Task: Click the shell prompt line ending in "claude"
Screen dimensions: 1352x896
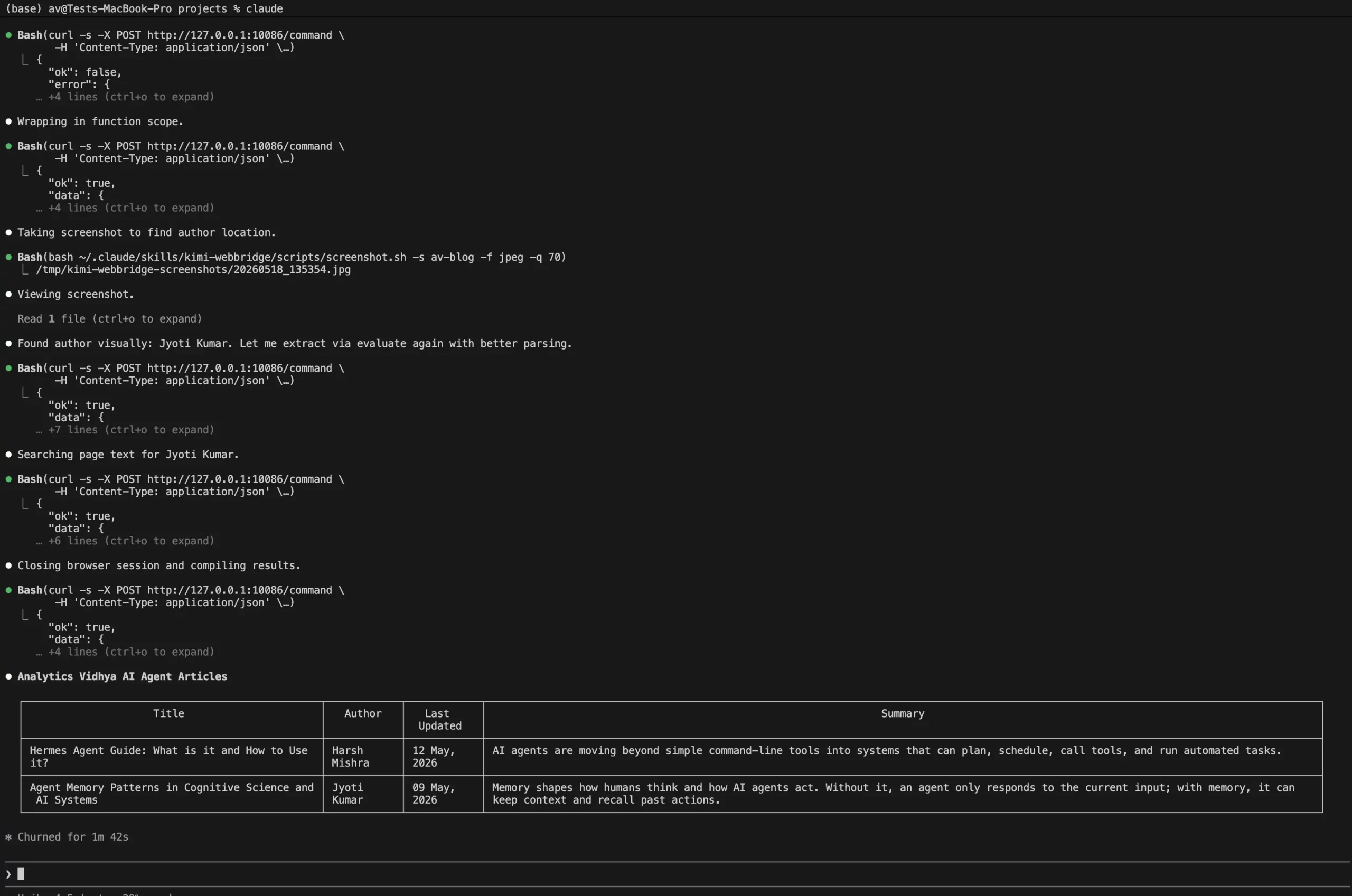Action: [x=144, y=8]
